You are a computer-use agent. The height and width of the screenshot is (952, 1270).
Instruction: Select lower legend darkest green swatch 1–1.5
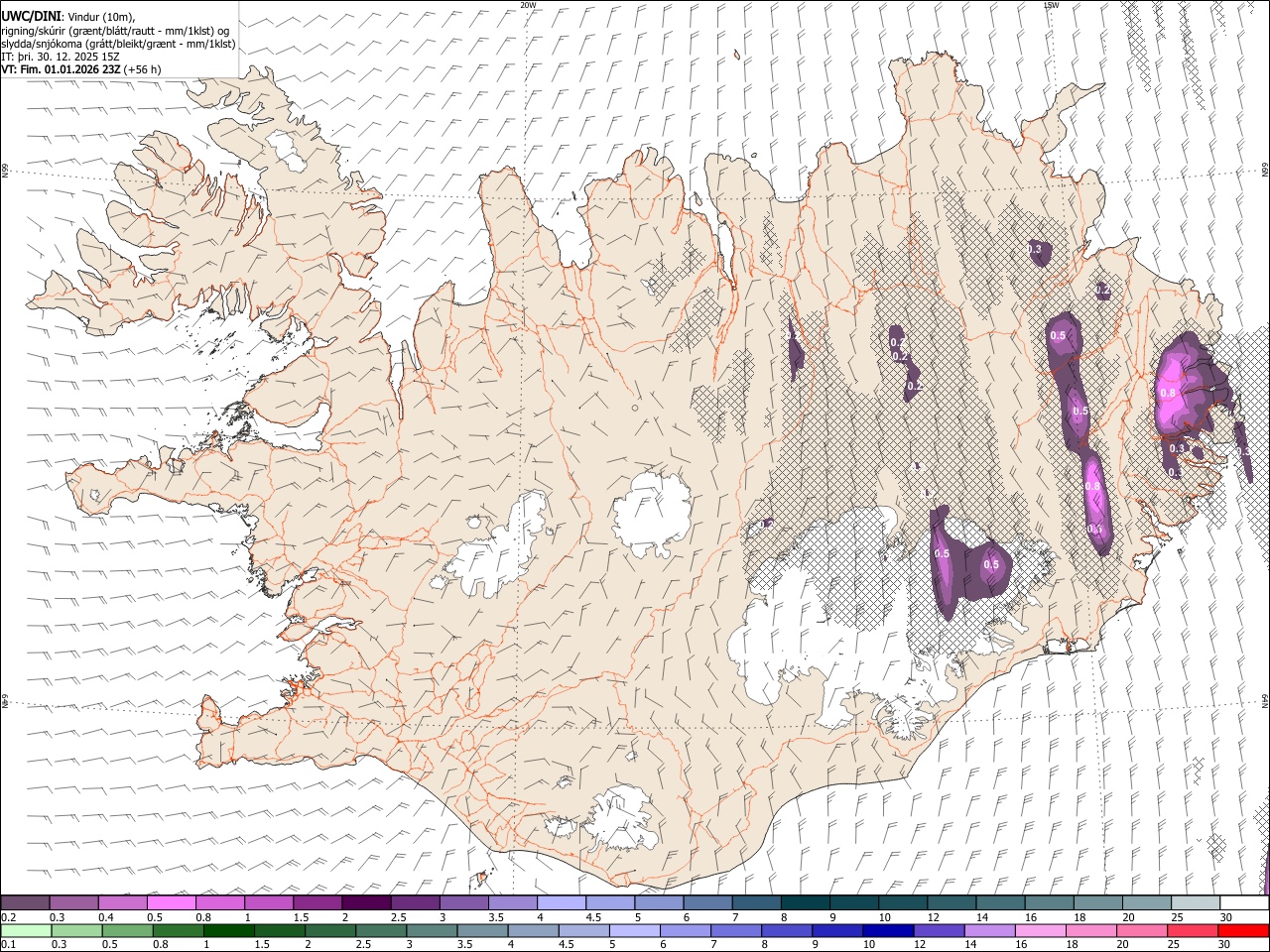pos(230,930)
